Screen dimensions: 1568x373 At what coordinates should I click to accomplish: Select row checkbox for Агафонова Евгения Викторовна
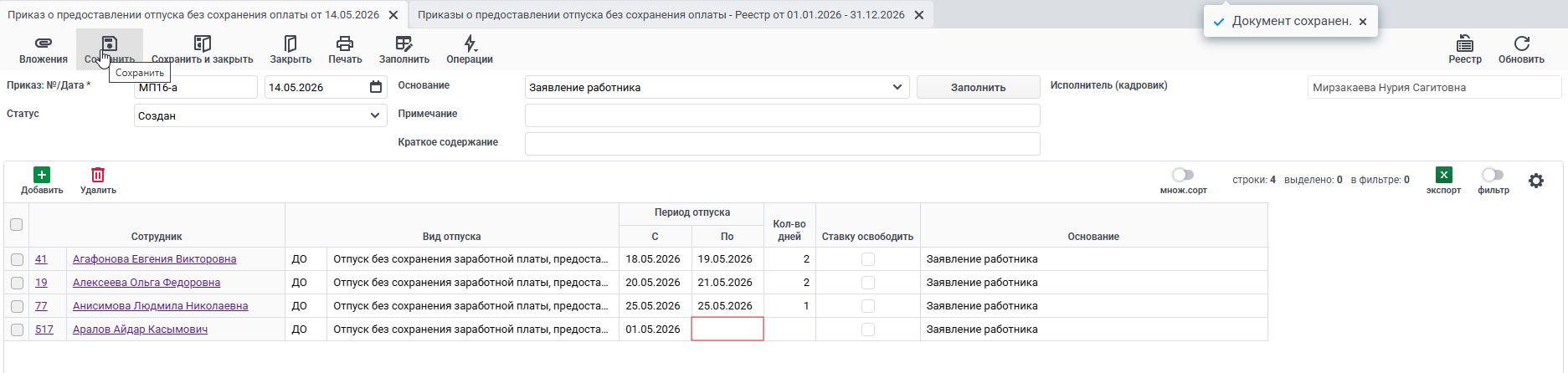click(17, 259)
